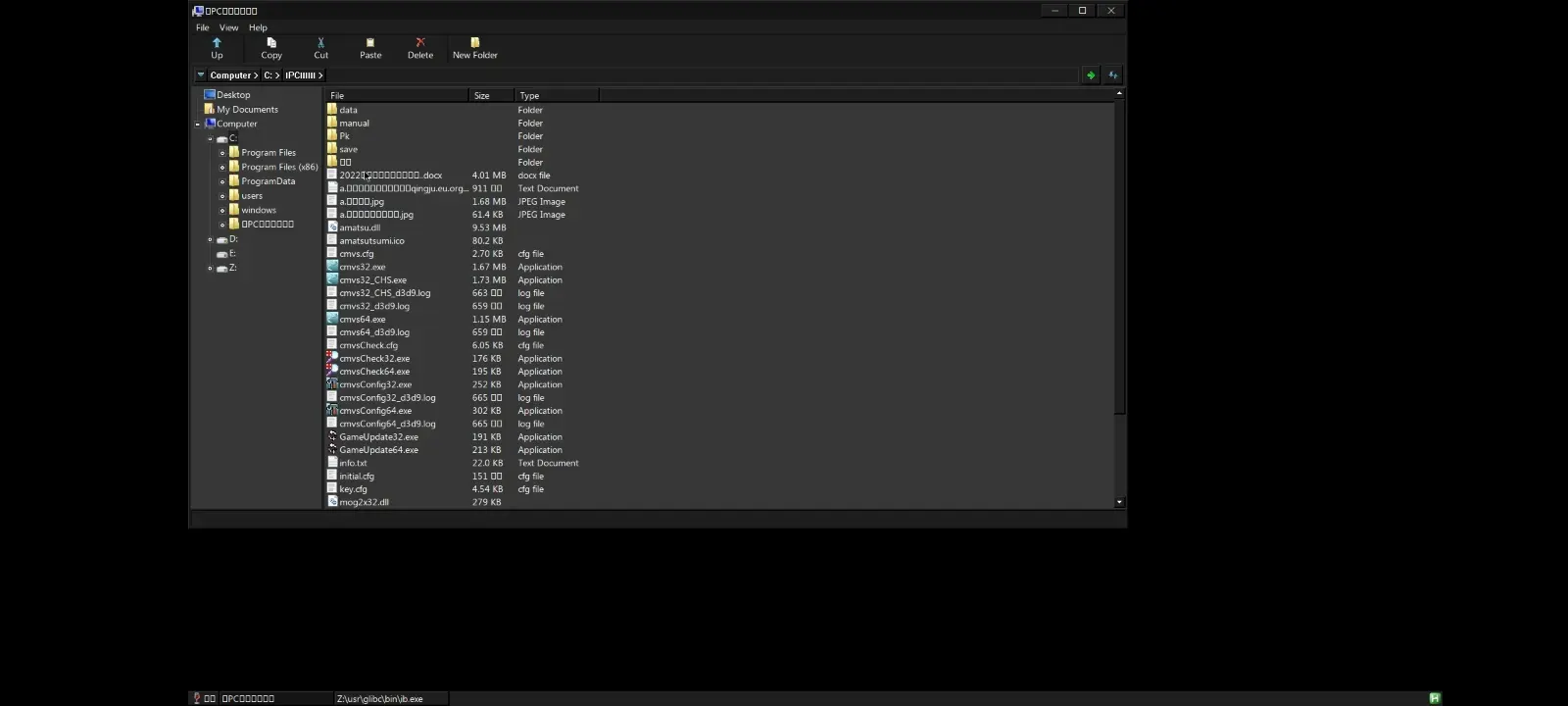Screen dimensions: 1568x706
Task: Select the cmvsCheck32.exe icon
Action: [x=332, y=358]
